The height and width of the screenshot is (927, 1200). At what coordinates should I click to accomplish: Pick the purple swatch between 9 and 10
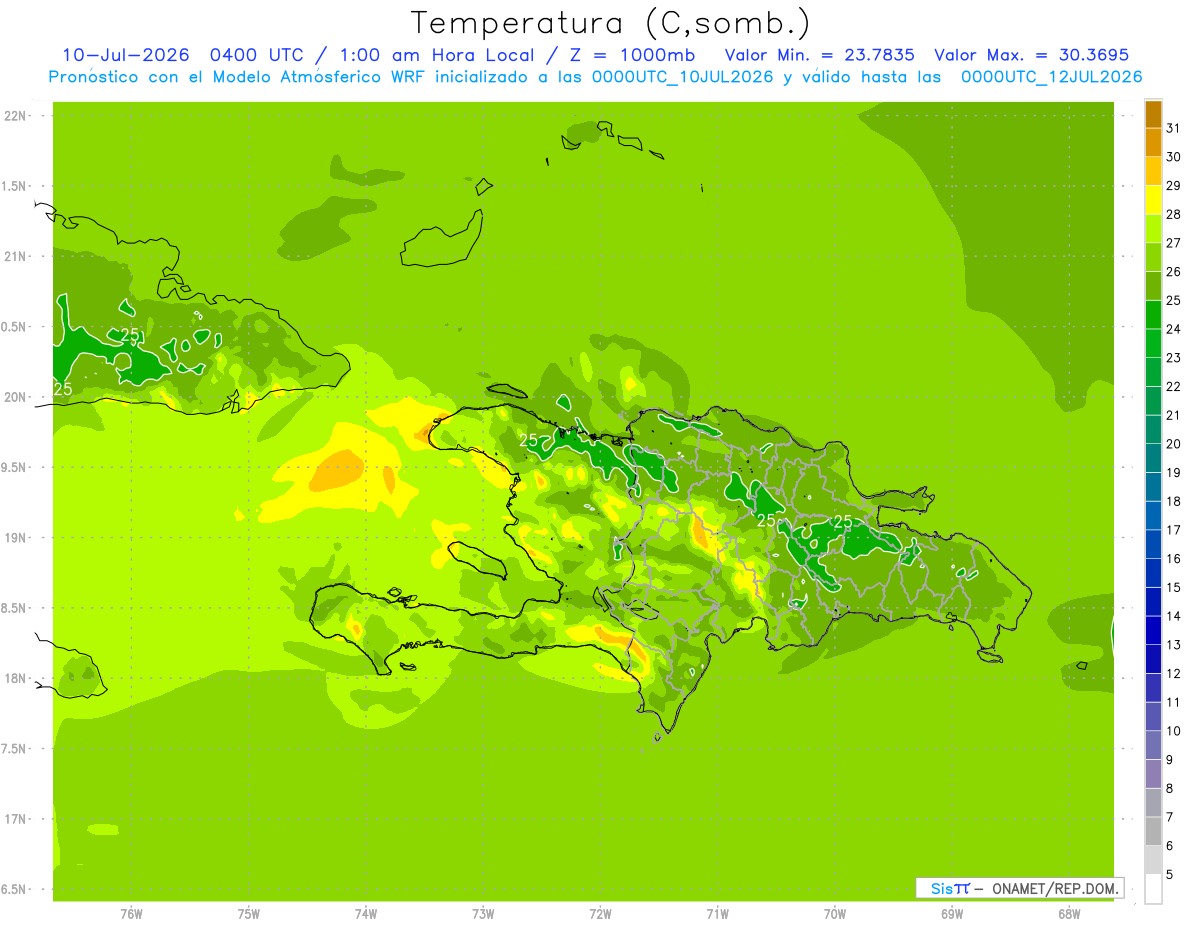click(1153, 745)
